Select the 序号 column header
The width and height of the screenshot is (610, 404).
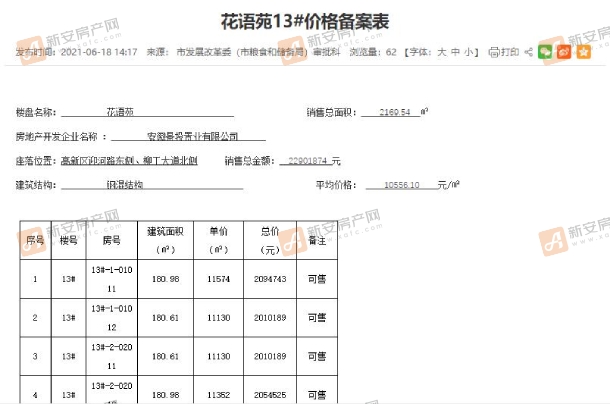point(35,240)
